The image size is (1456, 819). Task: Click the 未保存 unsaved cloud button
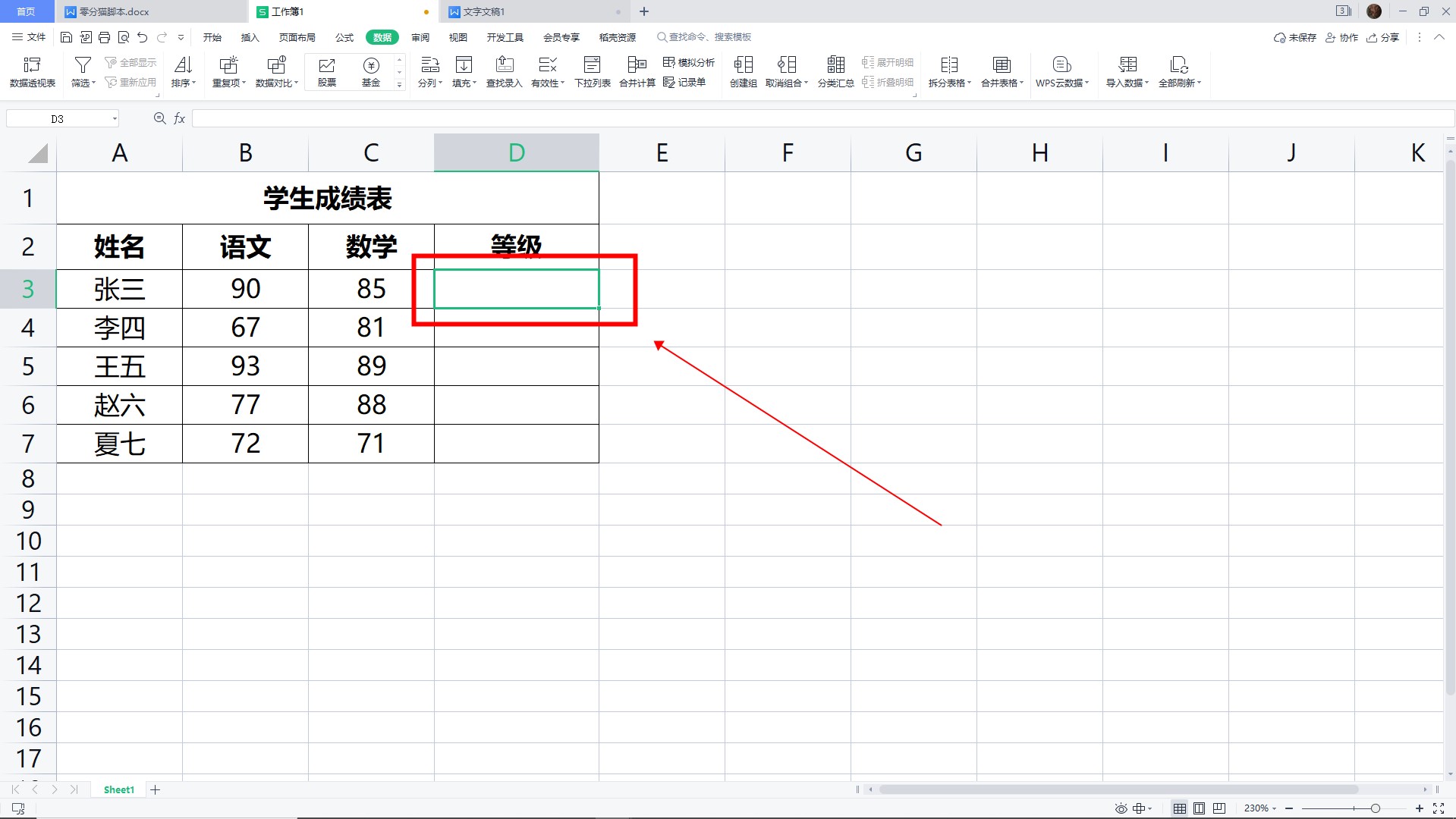1295,37
